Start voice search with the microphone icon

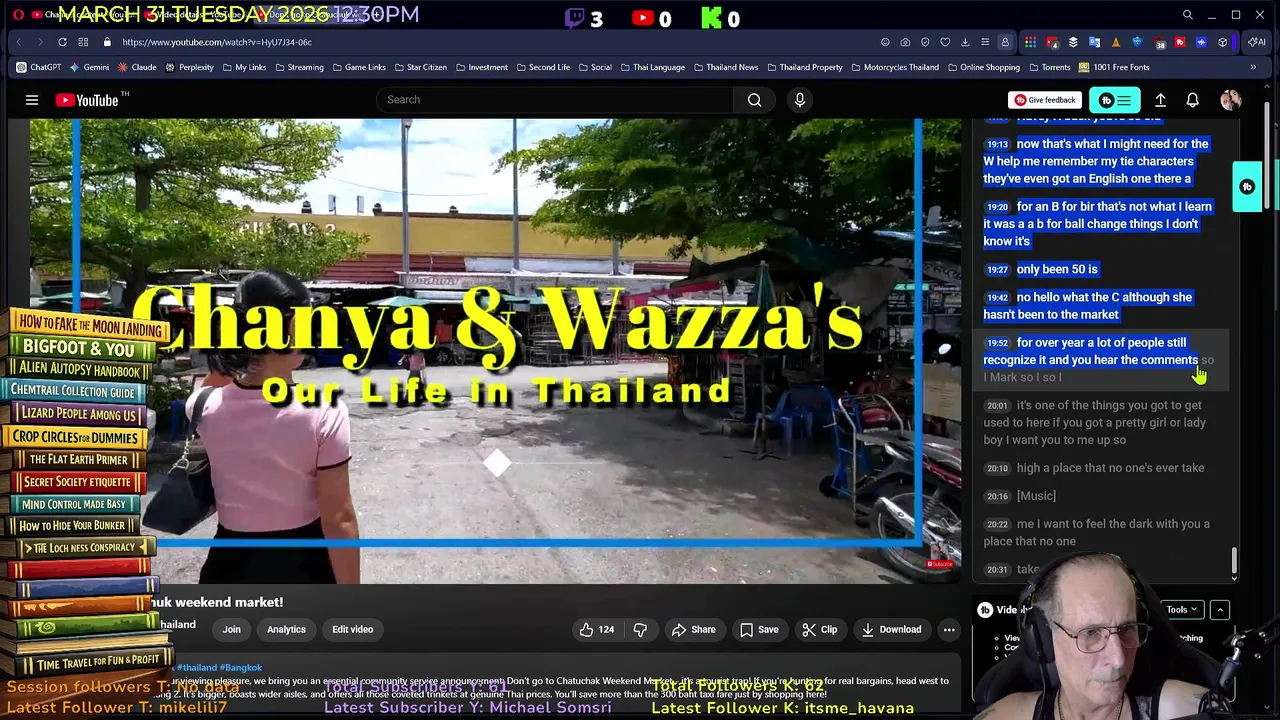point(800,100)
